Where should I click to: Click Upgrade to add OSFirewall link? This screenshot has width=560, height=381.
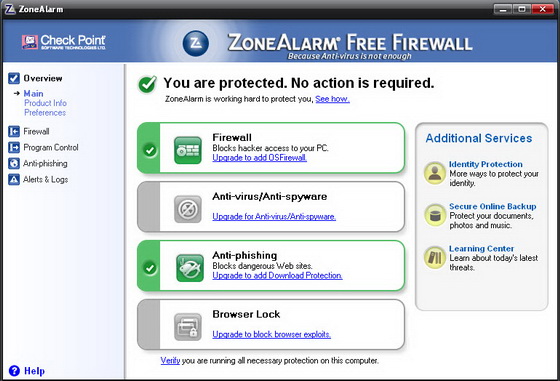pos(260,158)
